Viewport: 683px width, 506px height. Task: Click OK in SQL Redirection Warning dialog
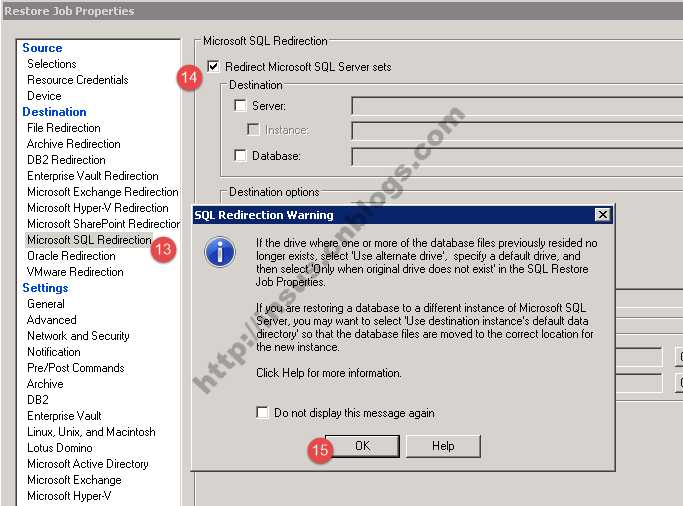pos(362,446)
